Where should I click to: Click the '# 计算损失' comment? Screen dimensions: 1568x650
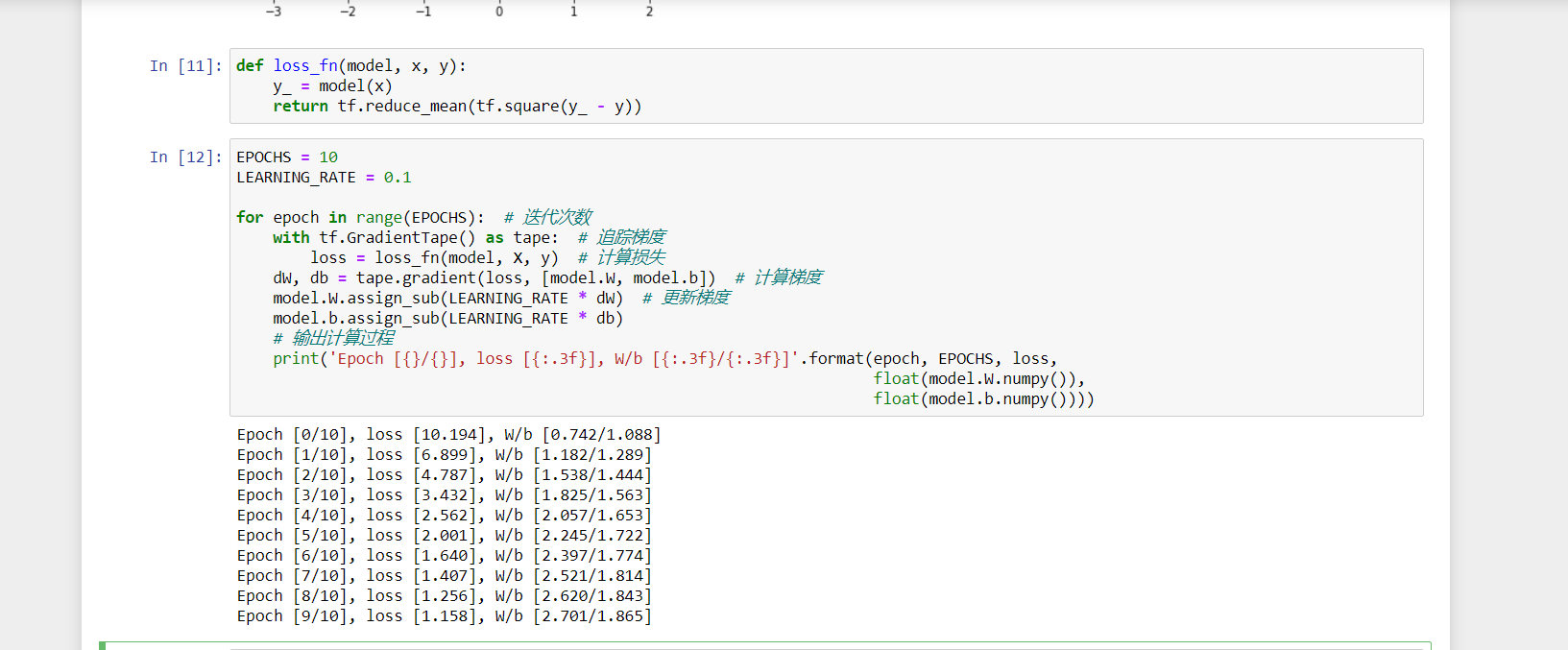(x=621, y=257)
